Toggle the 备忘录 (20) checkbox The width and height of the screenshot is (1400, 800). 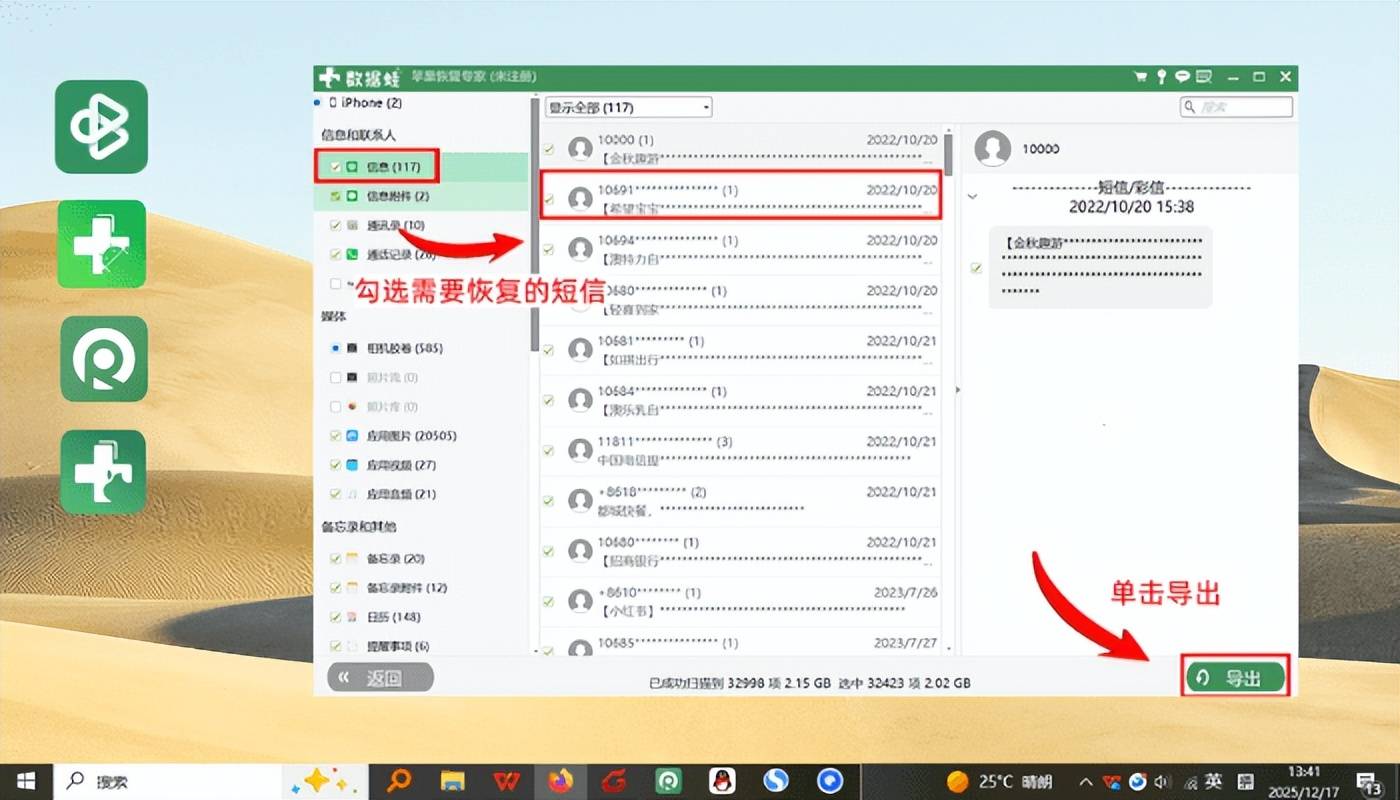[x=335, y=558]
